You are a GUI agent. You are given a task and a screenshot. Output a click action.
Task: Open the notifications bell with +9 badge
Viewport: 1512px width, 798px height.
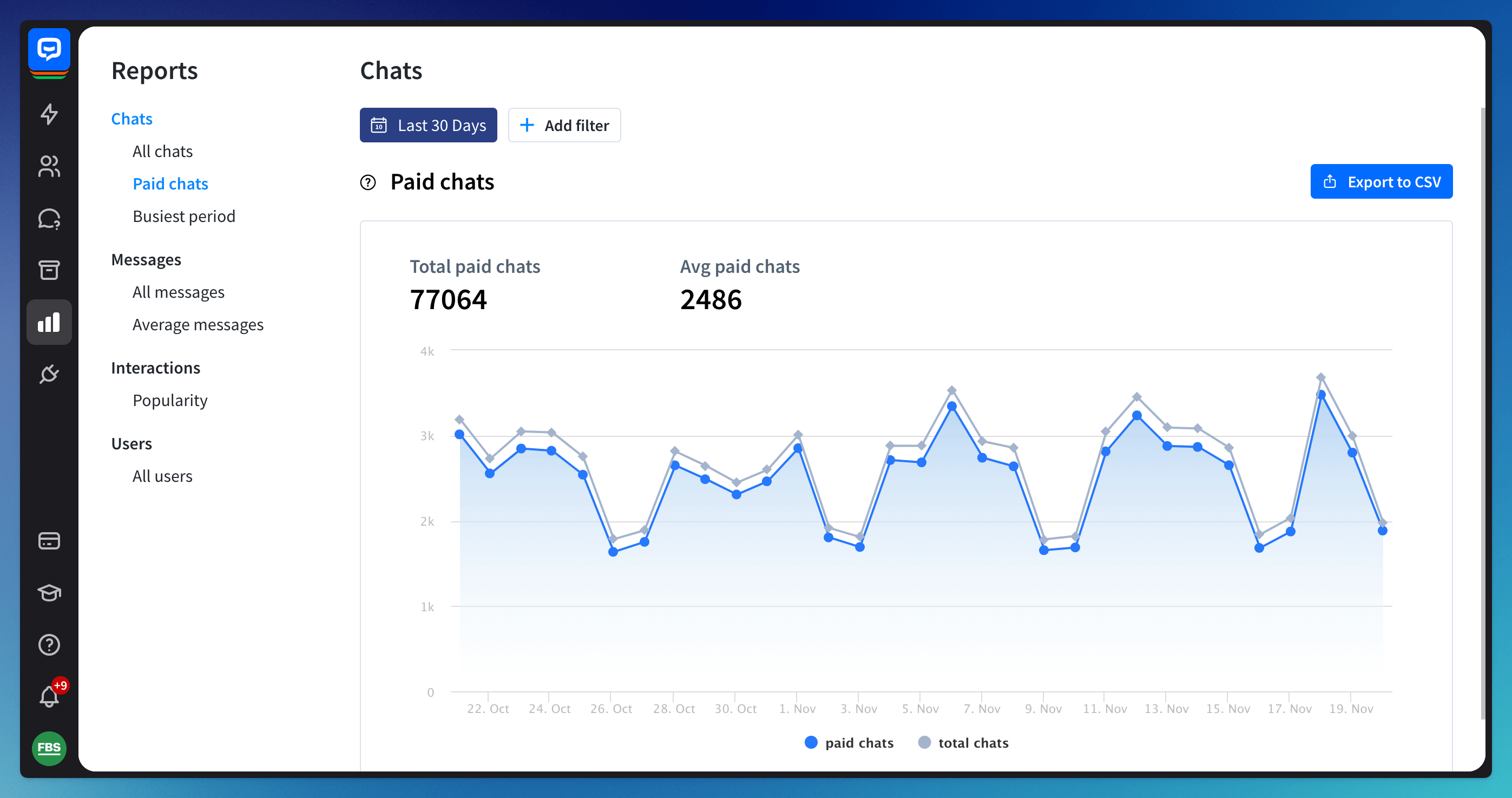49,696
